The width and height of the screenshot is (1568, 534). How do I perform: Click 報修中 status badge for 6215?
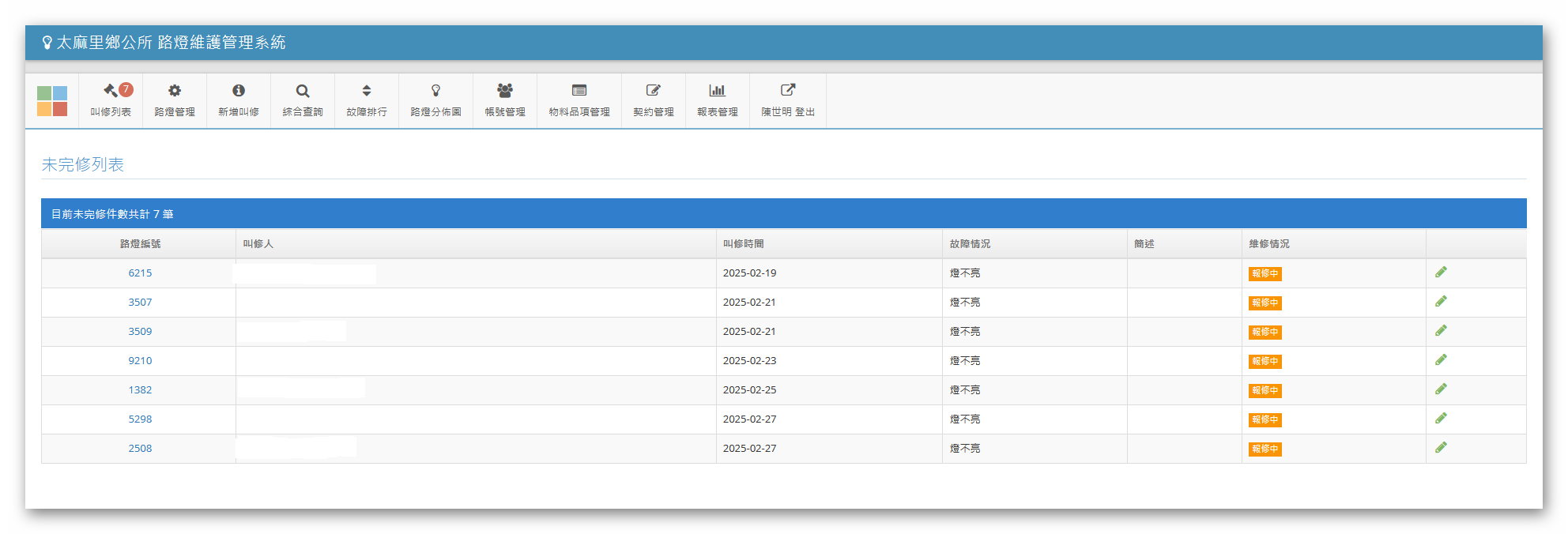(x=1265, y=274)
